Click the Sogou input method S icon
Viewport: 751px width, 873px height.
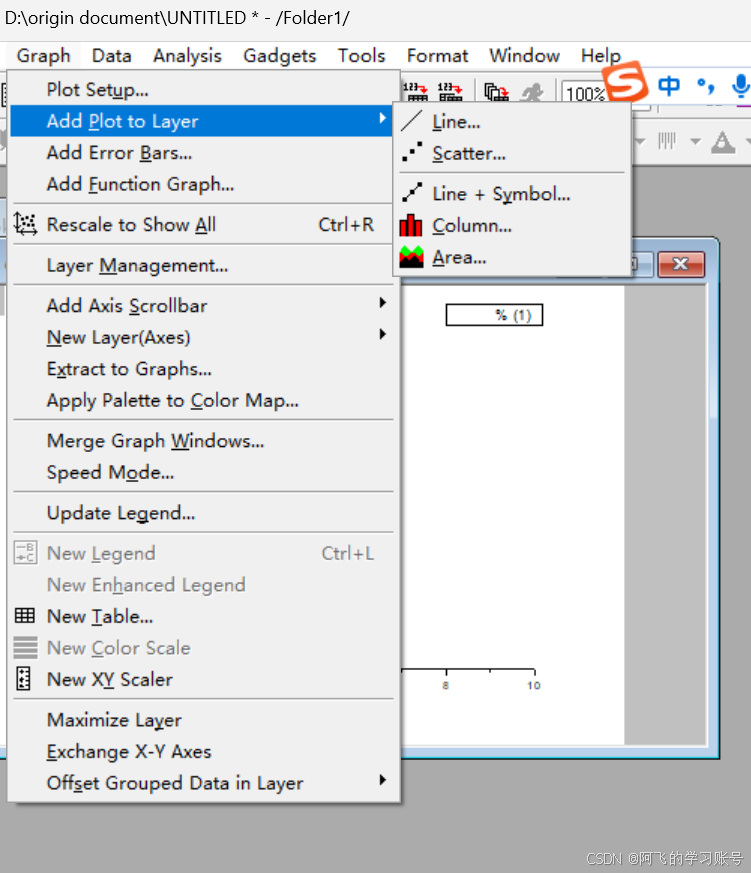pyautogui.click(x=626, y=81)
